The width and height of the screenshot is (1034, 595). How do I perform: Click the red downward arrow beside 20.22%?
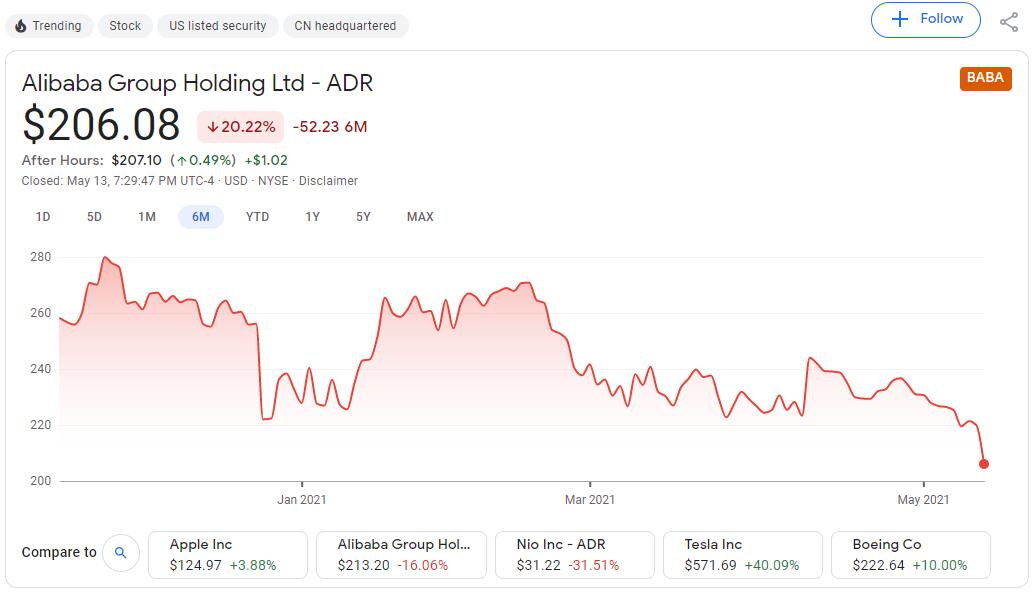point(212,128)
